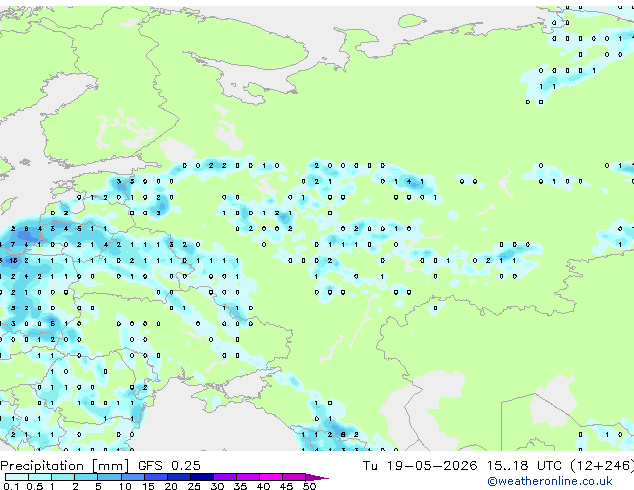
Task: Click the legend label '10'
Action: 125,486
